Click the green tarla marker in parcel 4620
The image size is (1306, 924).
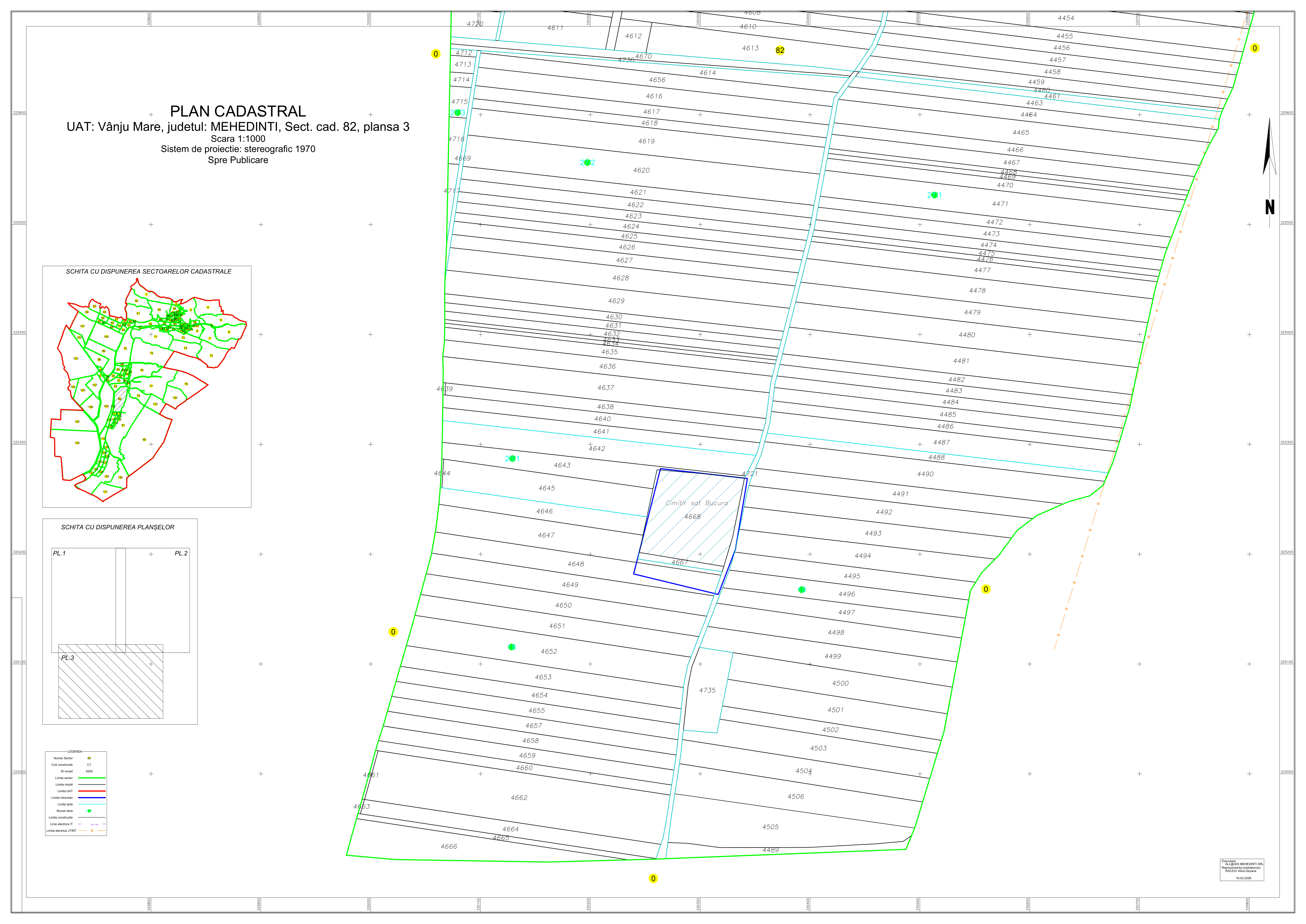click(x=588, y=163)
